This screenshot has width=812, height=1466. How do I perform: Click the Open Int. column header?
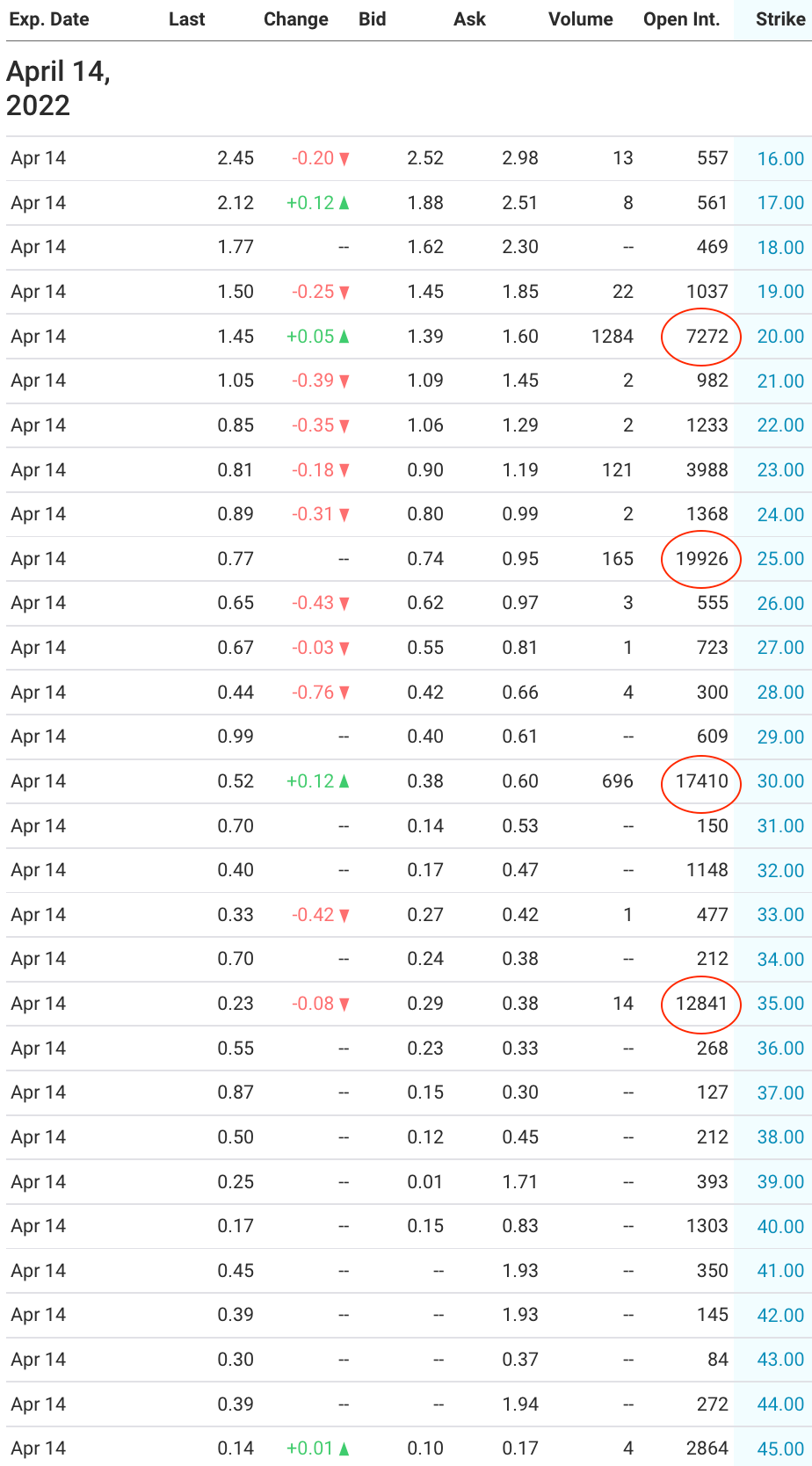click(x=682, y=19)
